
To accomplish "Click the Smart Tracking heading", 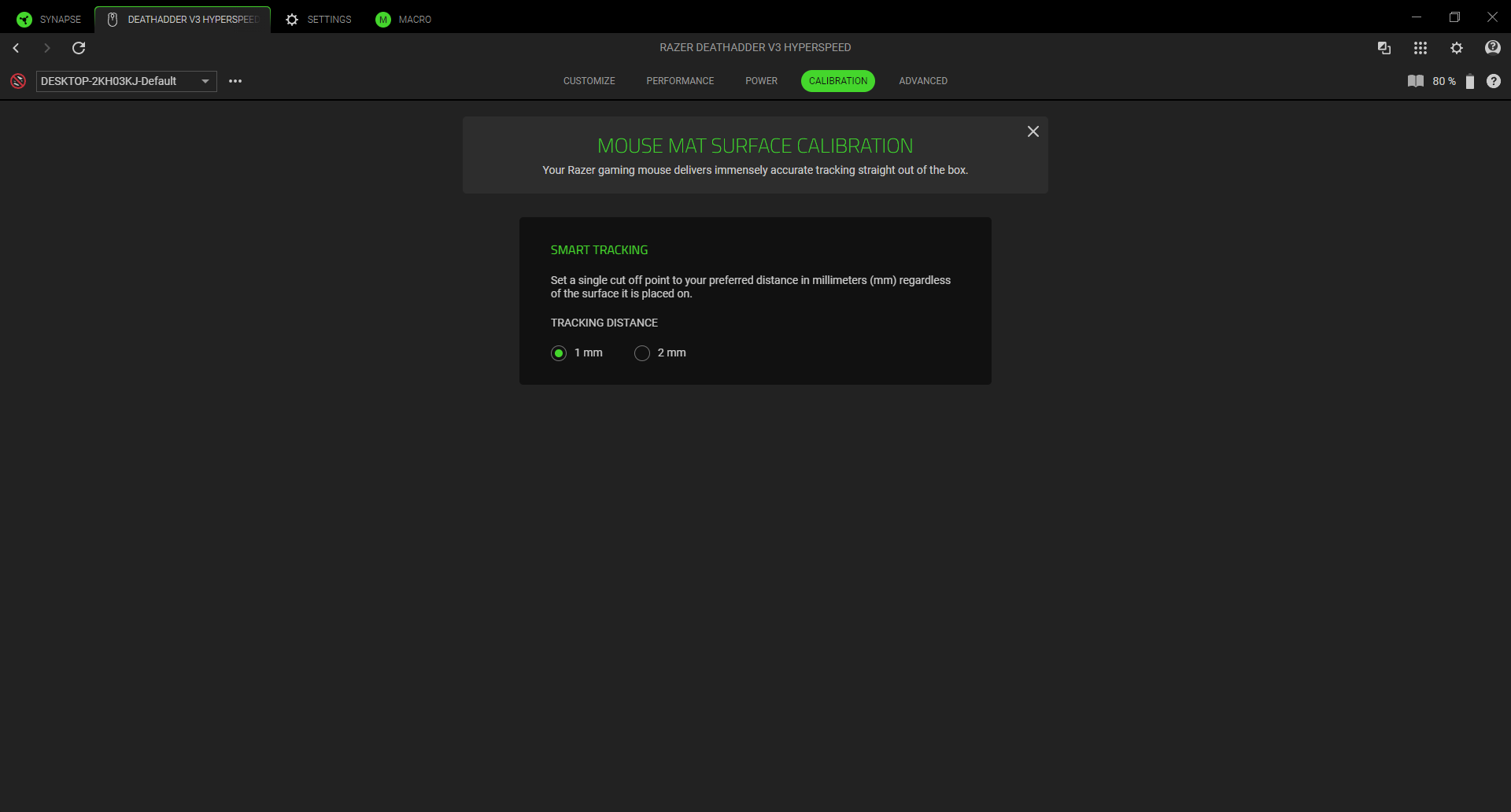I will (x=599, y=250).
